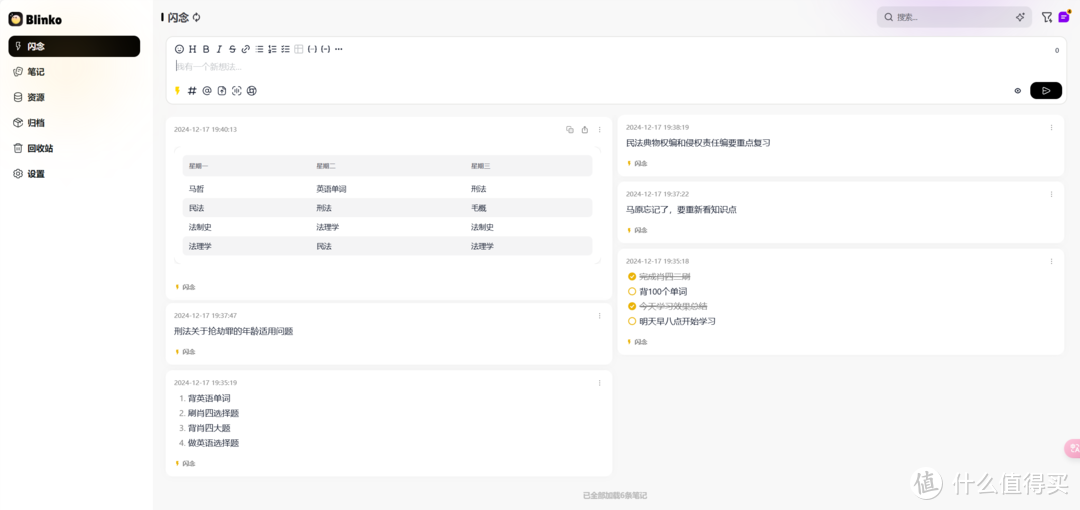1080x510 pixels.
Task: Send the note with black submit button
Action: coord(1046,91)
